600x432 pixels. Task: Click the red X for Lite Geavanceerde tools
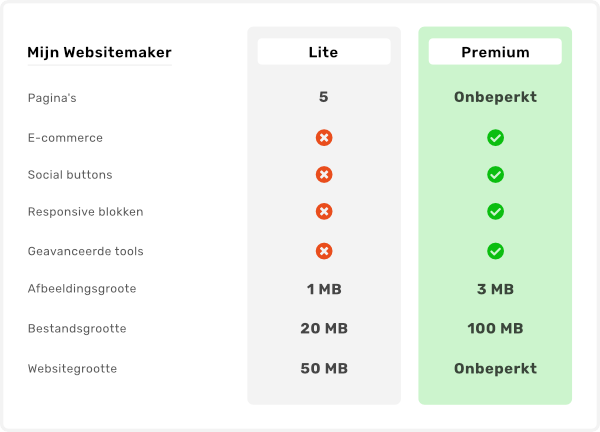coord(324,251)
